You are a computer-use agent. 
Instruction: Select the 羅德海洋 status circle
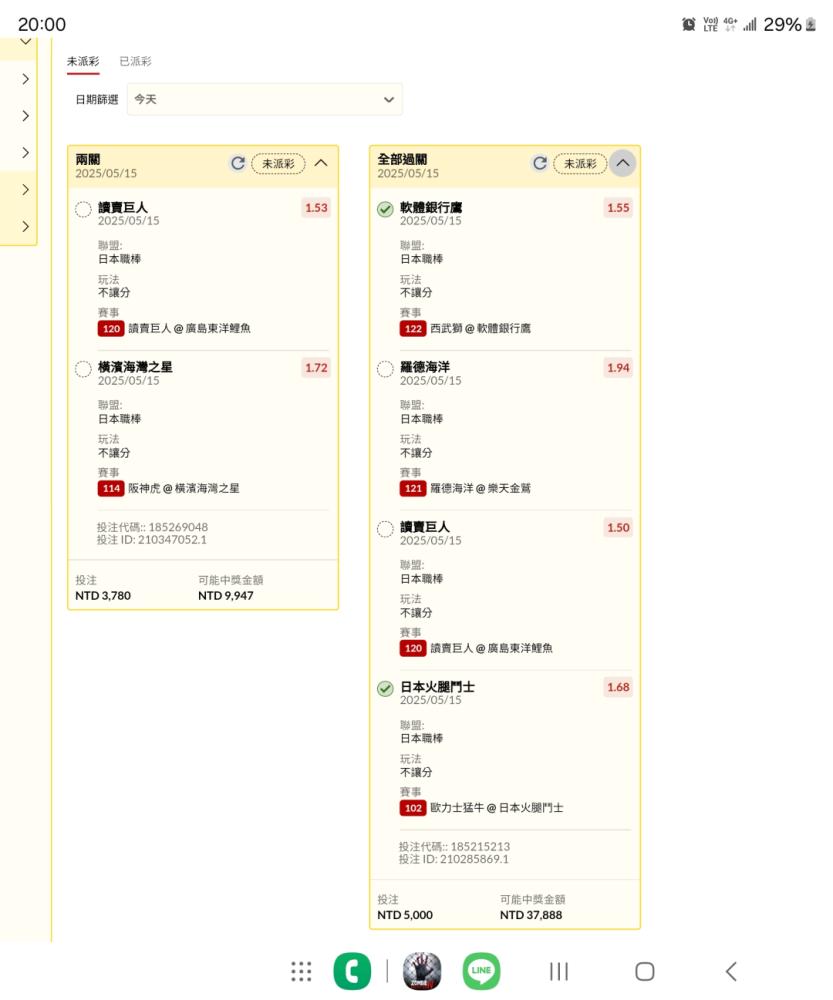385,369
